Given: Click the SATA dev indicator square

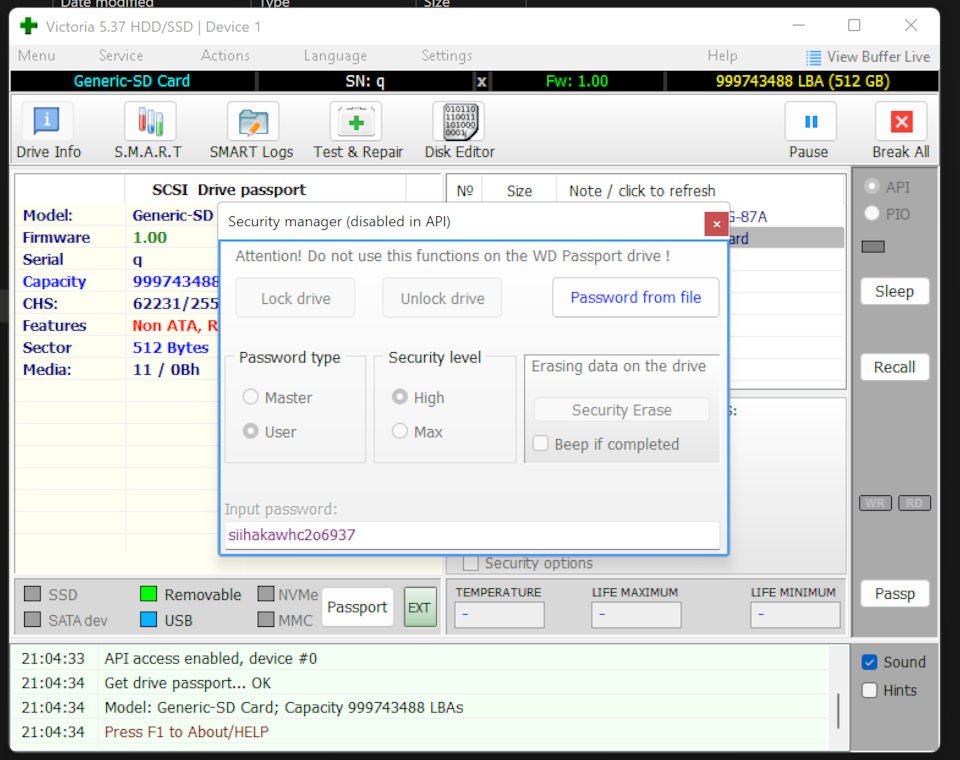Looking at the screenshot, I should point(32,620).
